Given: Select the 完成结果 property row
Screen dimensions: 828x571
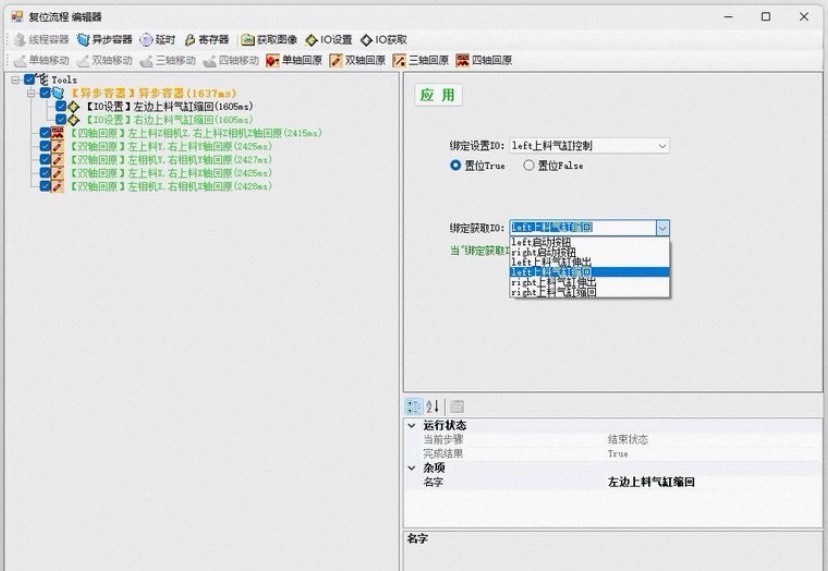Looking at the screenshot, I should (x=613, y=453).
